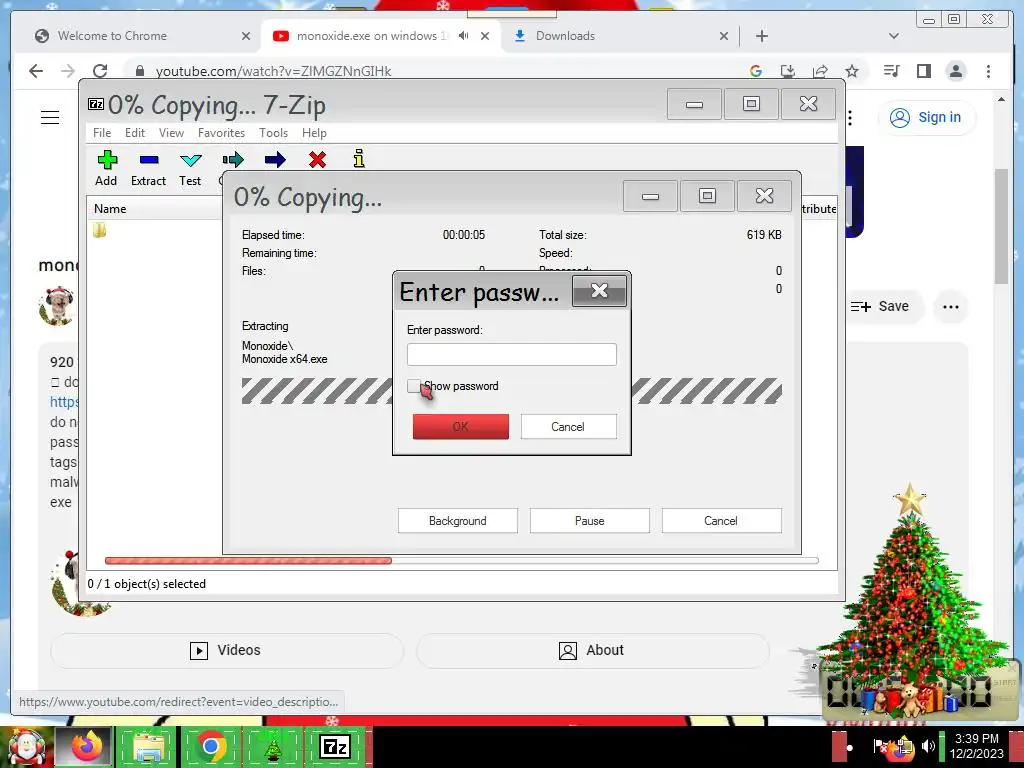Open the Santa Start button
The image size is (1024, 768).
(x=26, y=746)
